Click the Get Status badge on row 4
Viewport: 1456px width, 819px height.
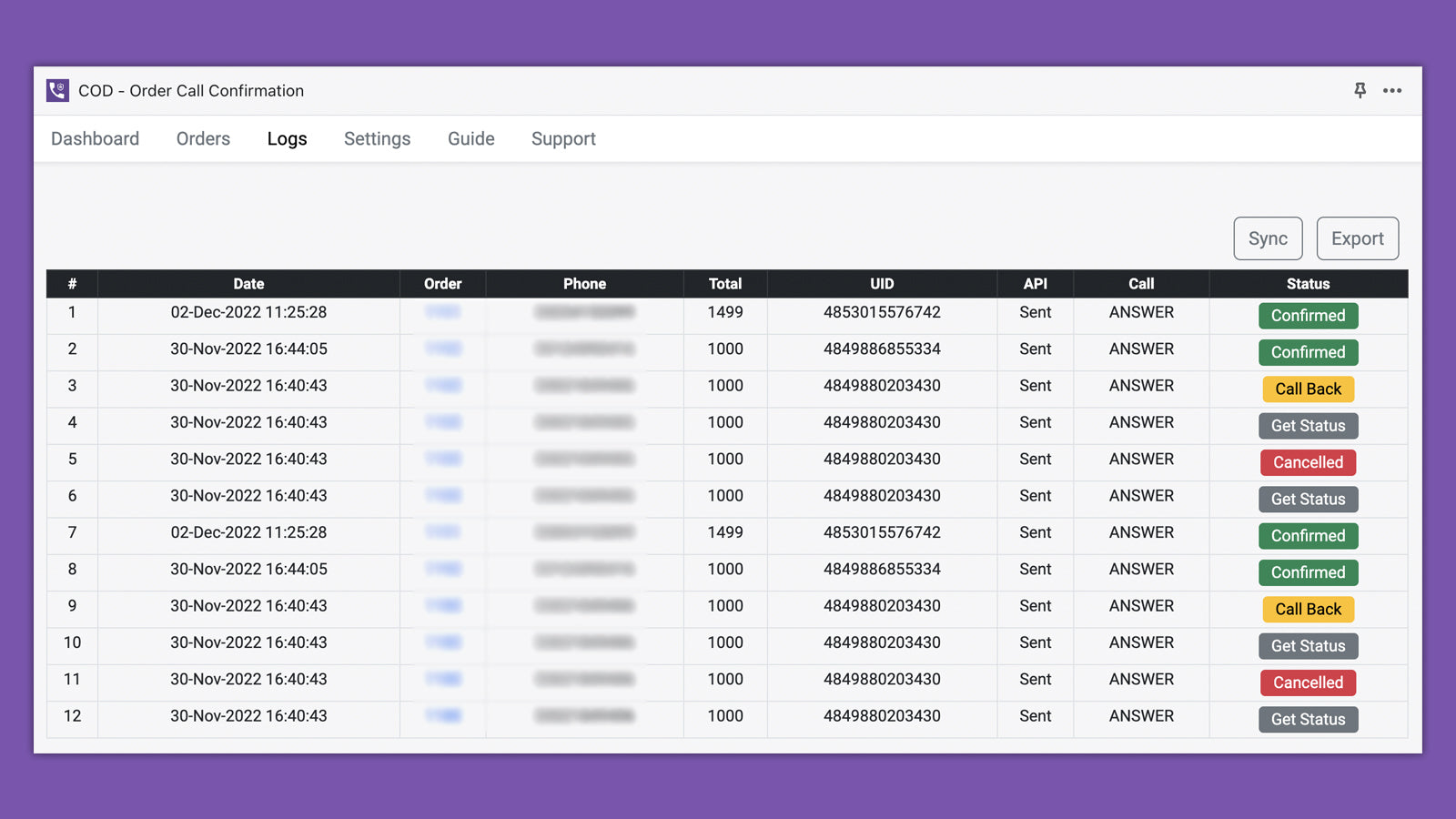pyautogui.click(x=1308, y=426)
